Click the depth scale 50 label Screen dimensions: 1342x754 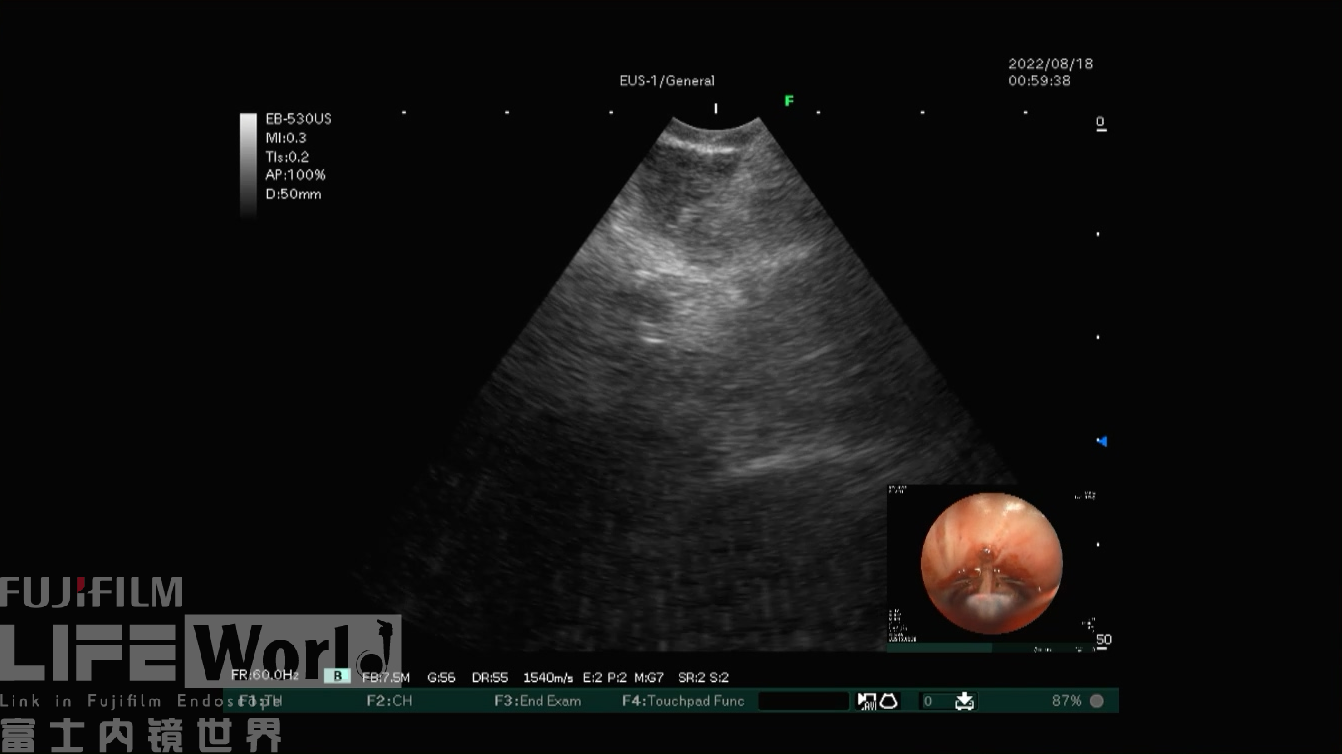[x=1104, y=640]
